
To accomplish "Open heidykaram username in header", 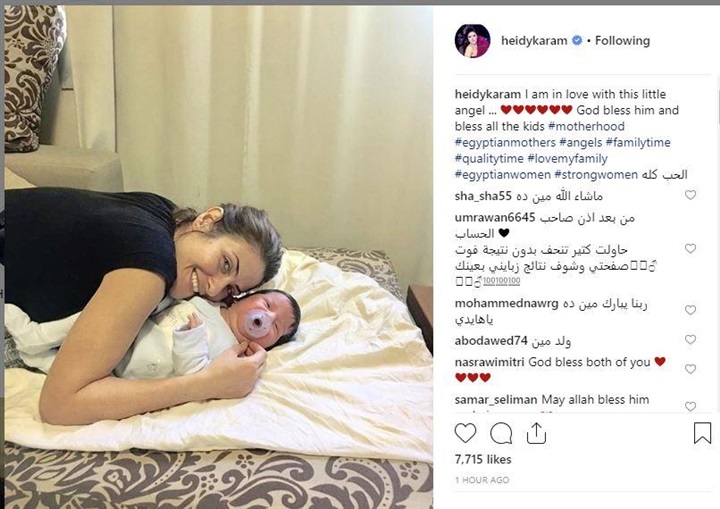I will [x=534, y=41].
